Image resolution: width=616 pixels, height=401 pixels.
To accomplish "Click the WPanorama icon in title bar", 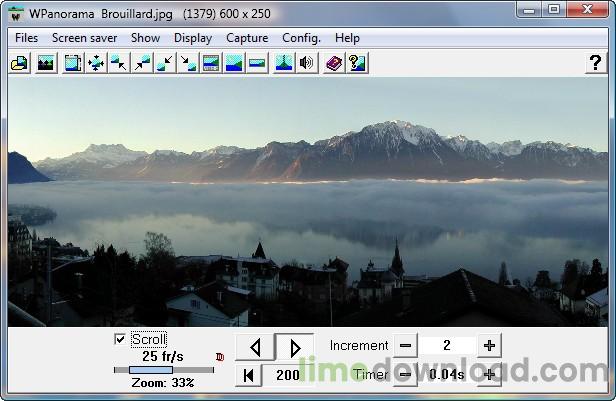I will pyautogui.click(x=16, y=14).
